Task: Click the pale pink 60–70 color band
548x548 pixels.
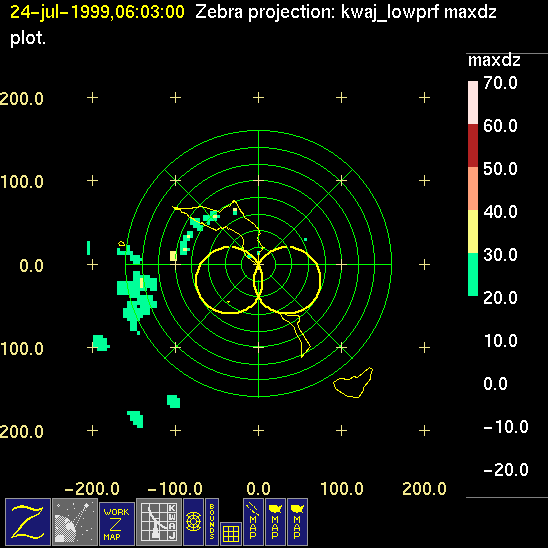Action: click(x=473, y=102)
